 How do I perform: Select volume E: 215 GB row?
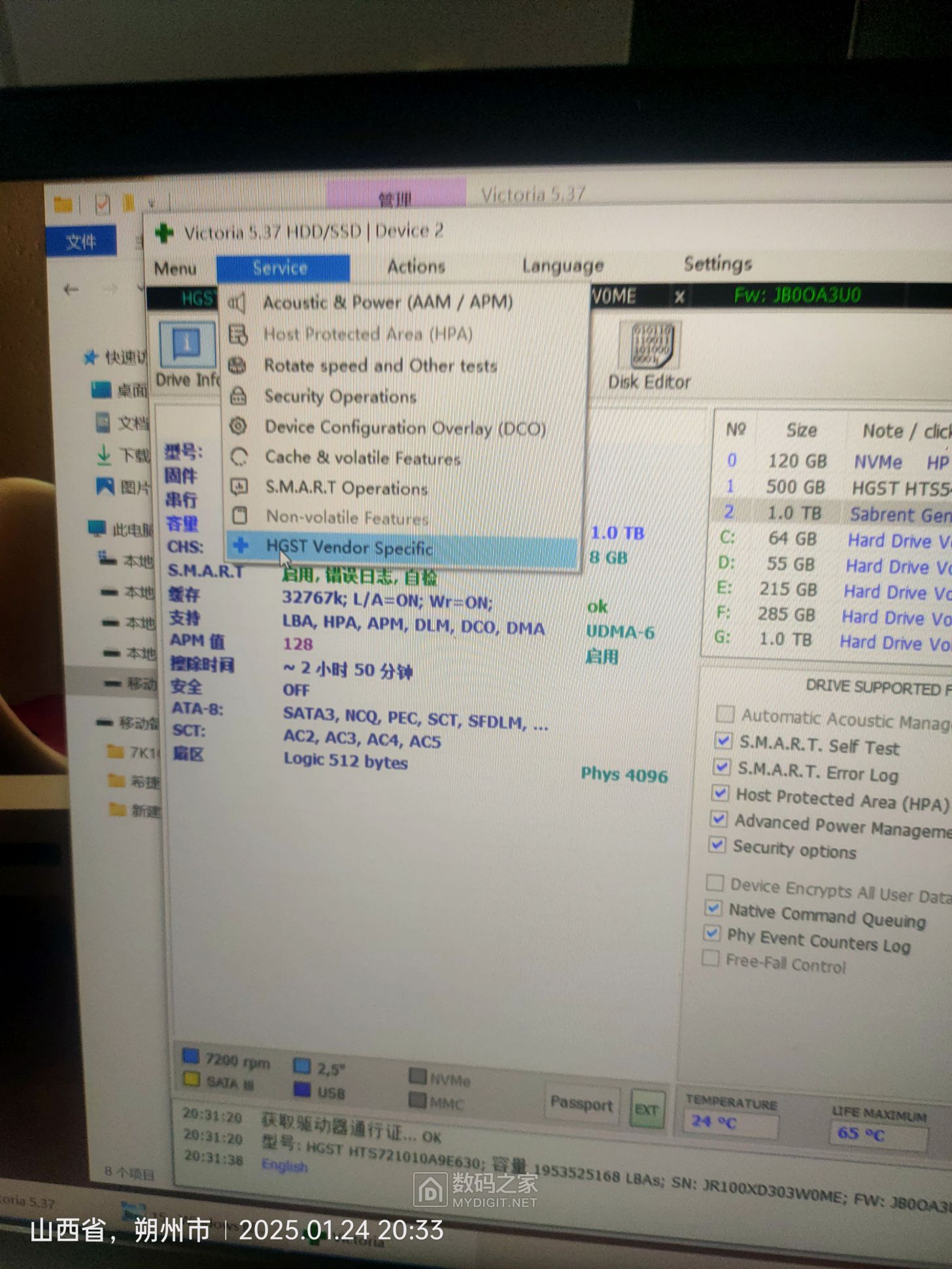coord(829,590)
